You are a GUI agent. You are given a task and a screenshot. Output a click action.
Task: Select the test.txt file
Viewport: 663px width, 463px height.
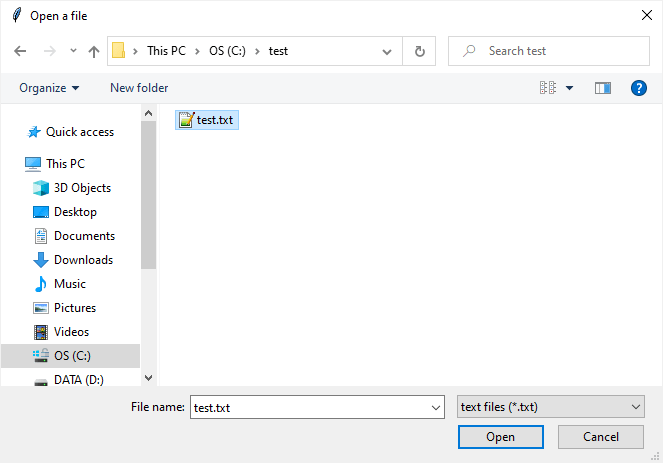[x=207, y=120]
